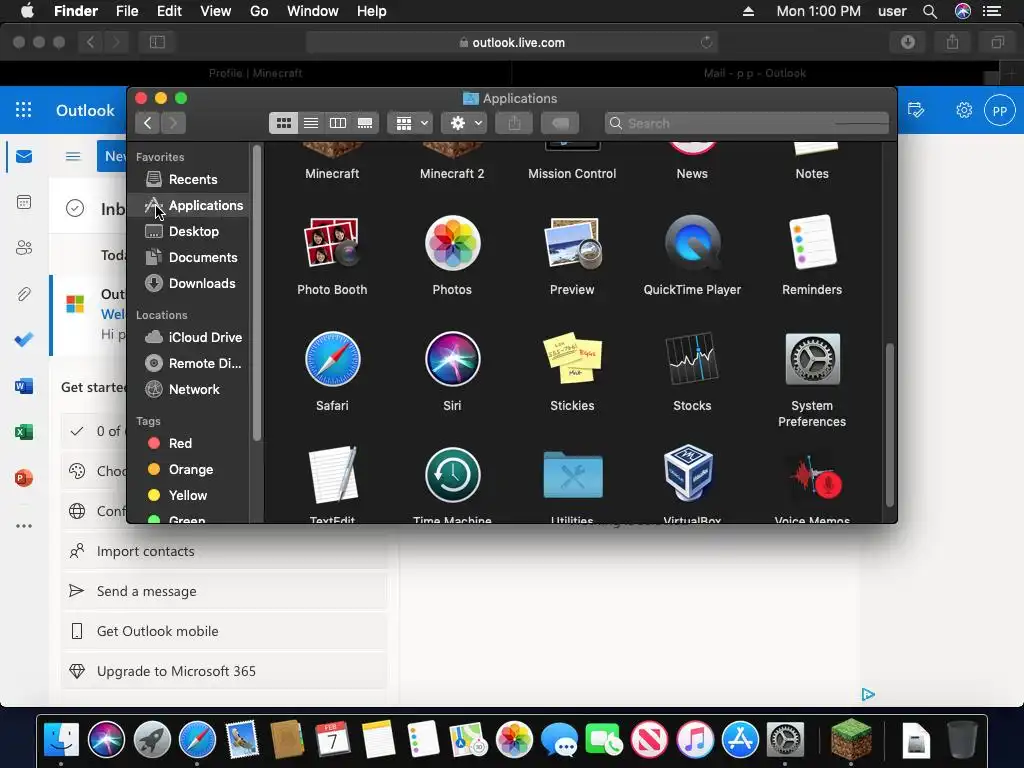1024x768 pixels.
Task: Click the outlook.live.com address bar in Safari
Action: pos(512,42)
